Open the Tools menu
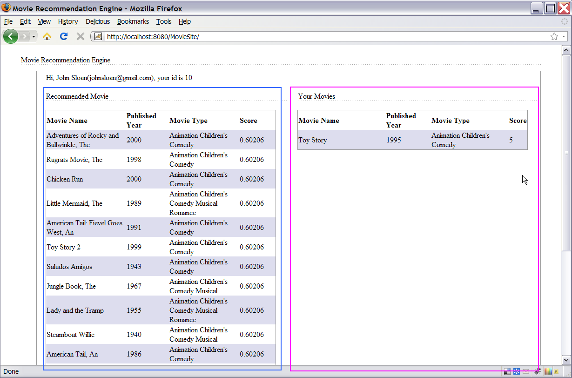 coord(163,22)
